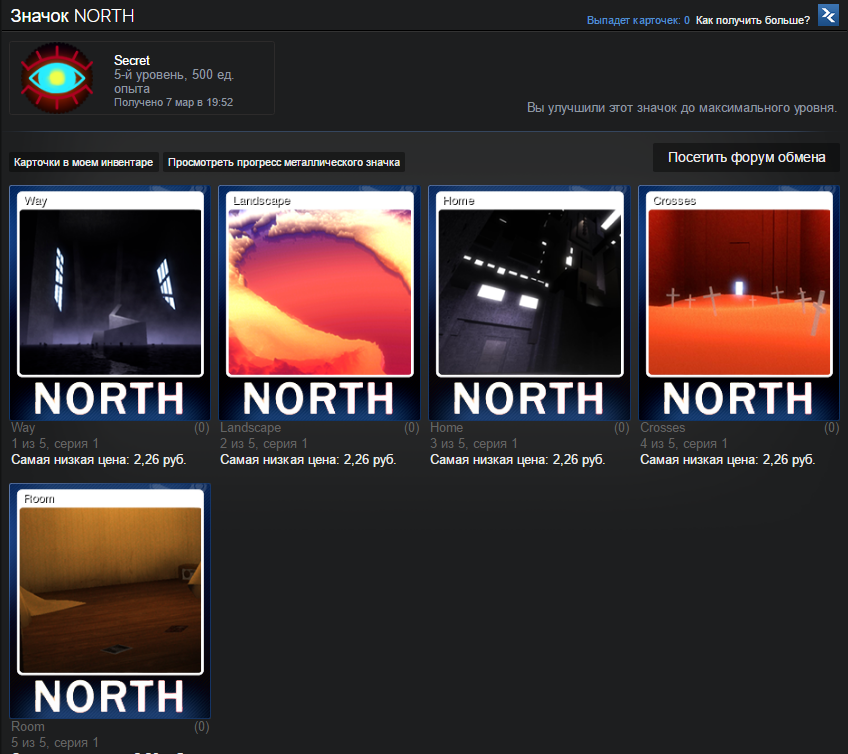The width and height of the screenshot is (848, 754).
Task: Click lowest price under Crosses card
Action: click(x=727, y=460)
